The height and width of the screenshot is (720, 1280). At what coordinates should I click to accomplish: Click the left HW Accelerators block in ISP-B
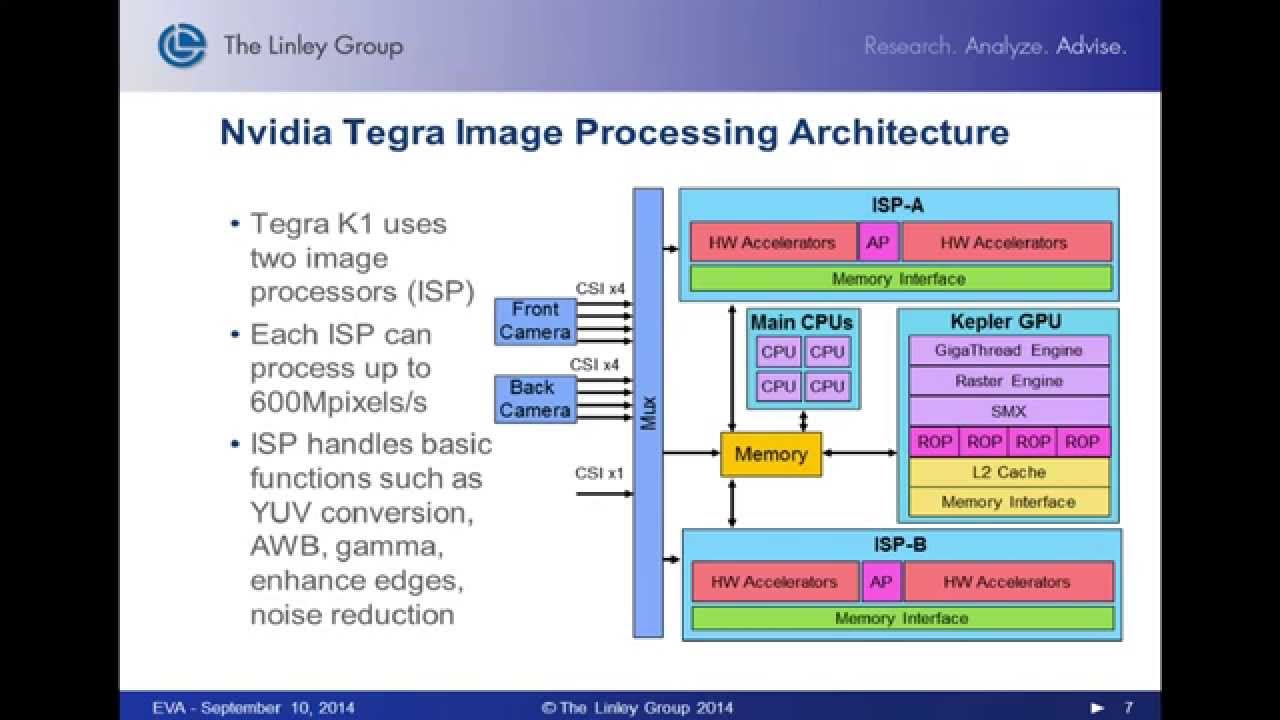pos(775,581)
